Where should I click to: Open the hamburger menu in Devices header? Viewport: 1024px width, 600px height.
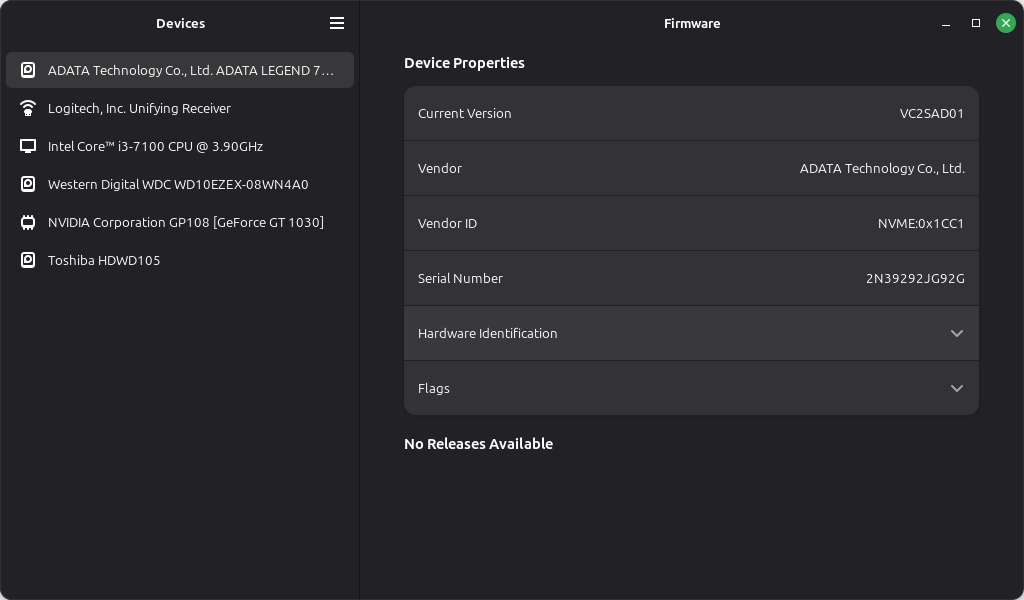tap(337, 23)
